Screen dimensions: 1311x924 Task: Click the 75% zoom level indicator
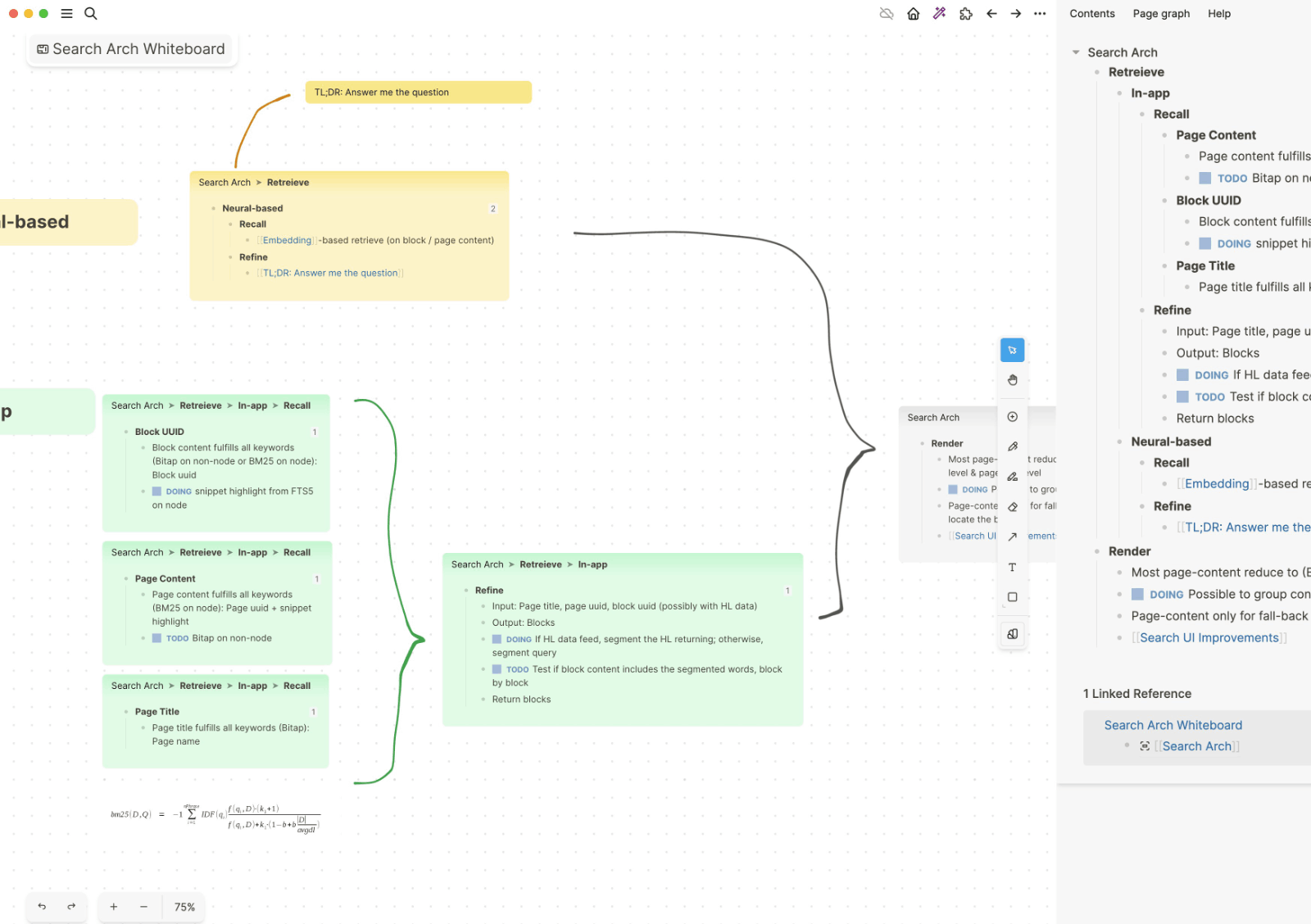(x=184, y=907)
